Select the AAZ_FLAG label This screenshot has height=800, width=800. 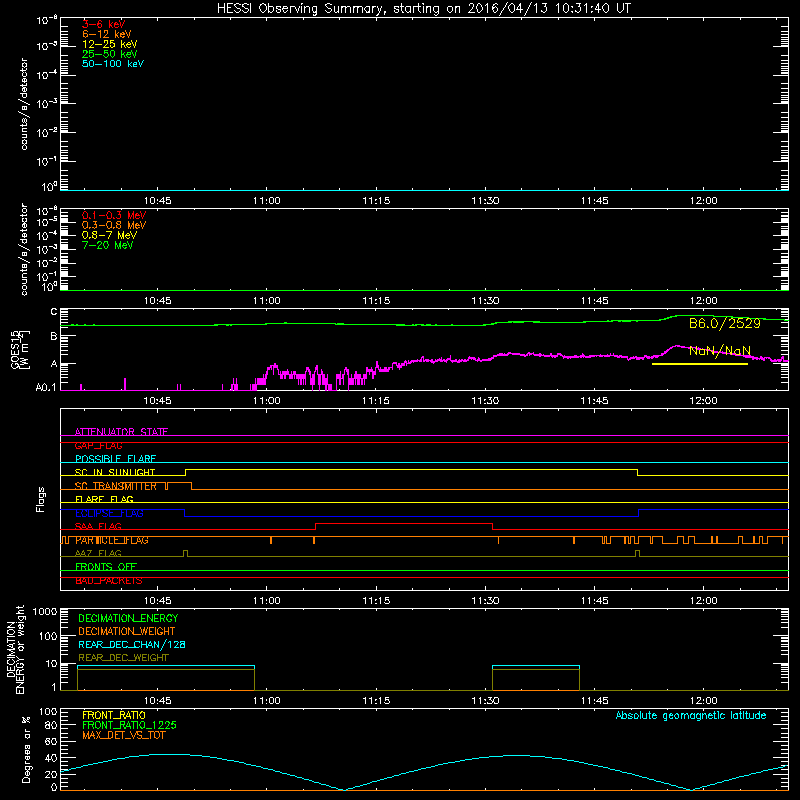98,554
